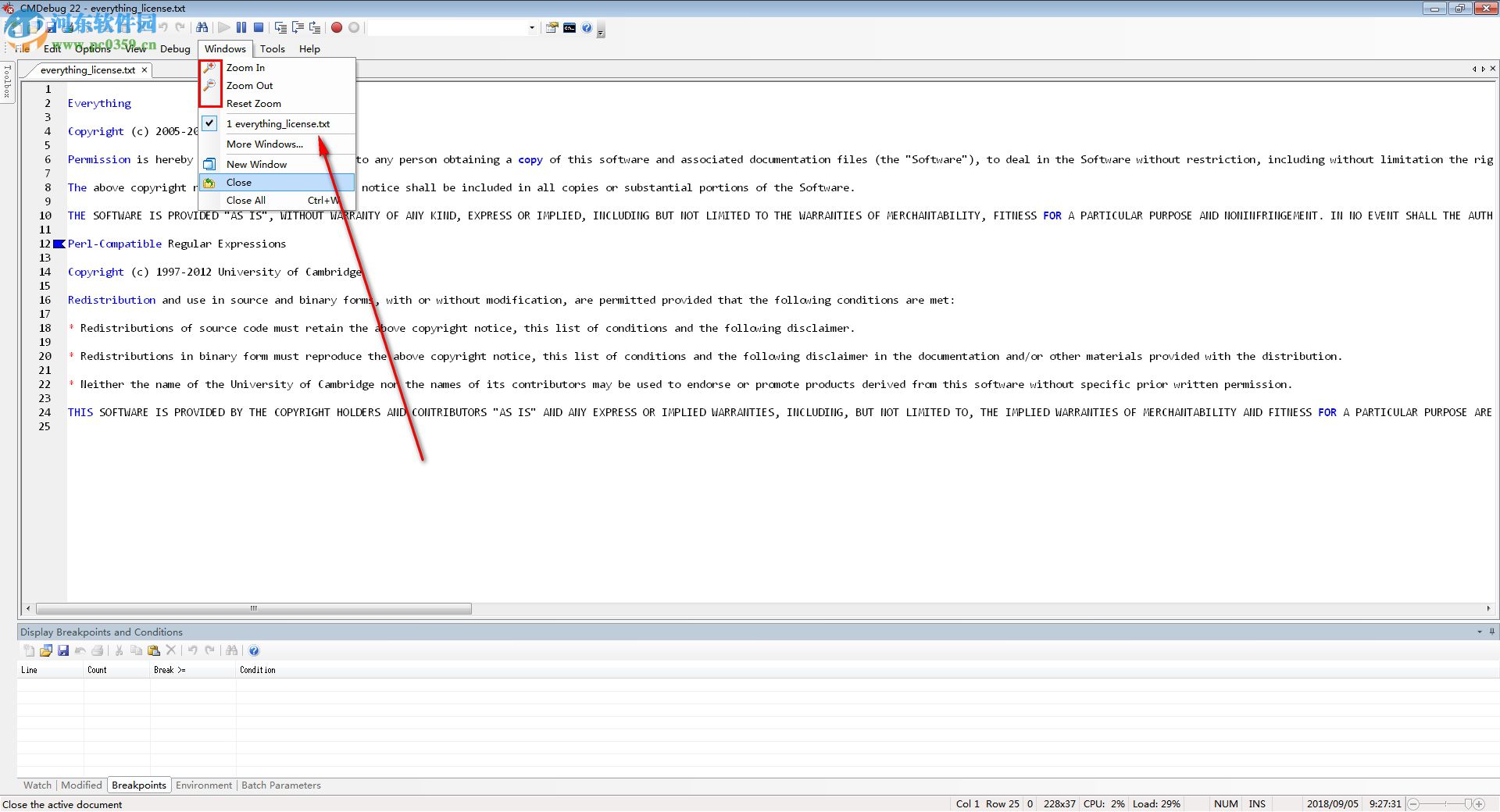Viewport: 1500px width, 812px height.
Task: Open the Tools menu
Action: click(273, 48)
